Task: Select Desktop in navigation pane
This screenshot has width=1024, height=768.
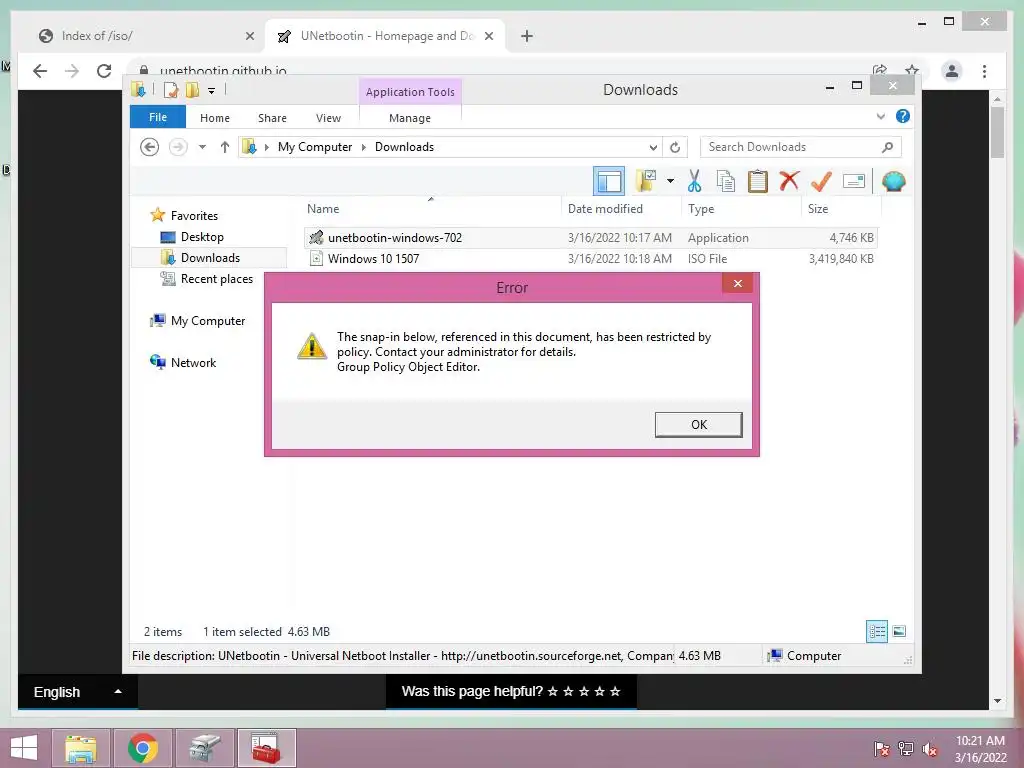Action: [202, 237]
